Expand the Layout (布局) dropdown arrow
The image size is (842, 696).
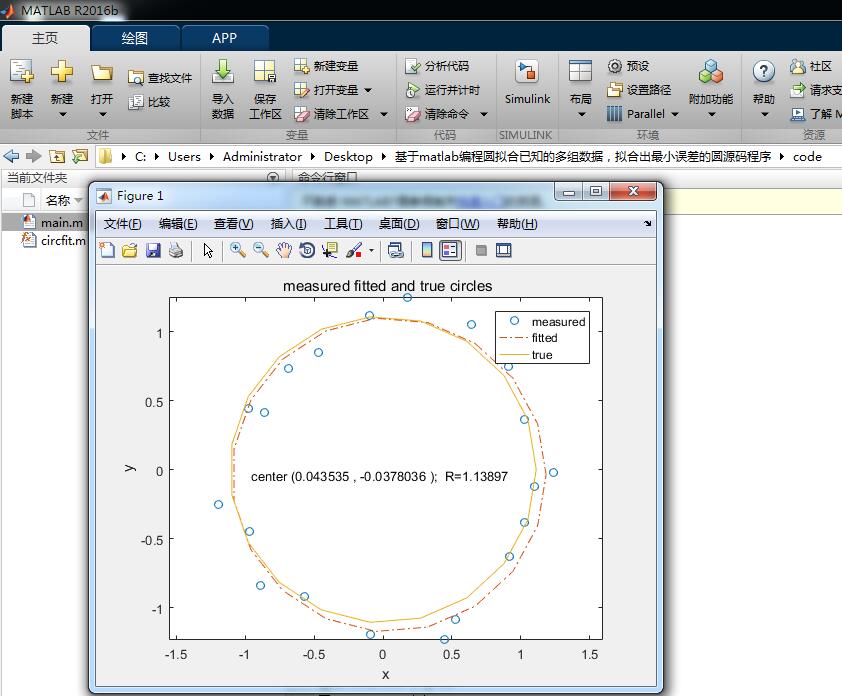coord(582,114)
